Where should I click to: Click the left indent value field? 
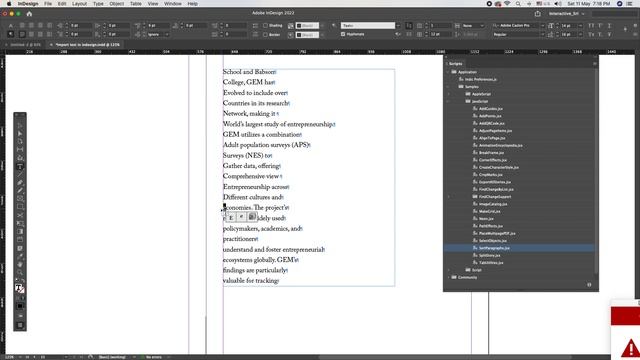click(x=80, y=25)
